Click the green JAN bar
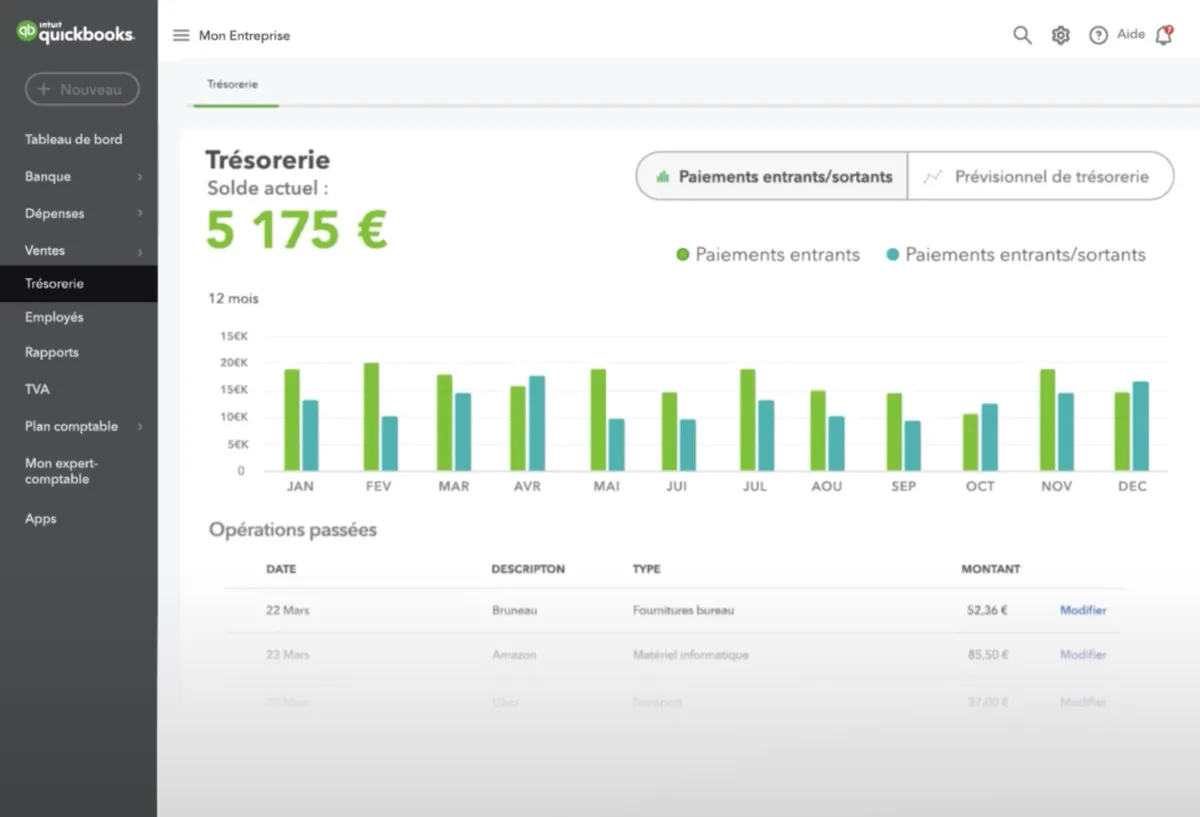Screen dimensions: 1200x817 tap(292, 420)
